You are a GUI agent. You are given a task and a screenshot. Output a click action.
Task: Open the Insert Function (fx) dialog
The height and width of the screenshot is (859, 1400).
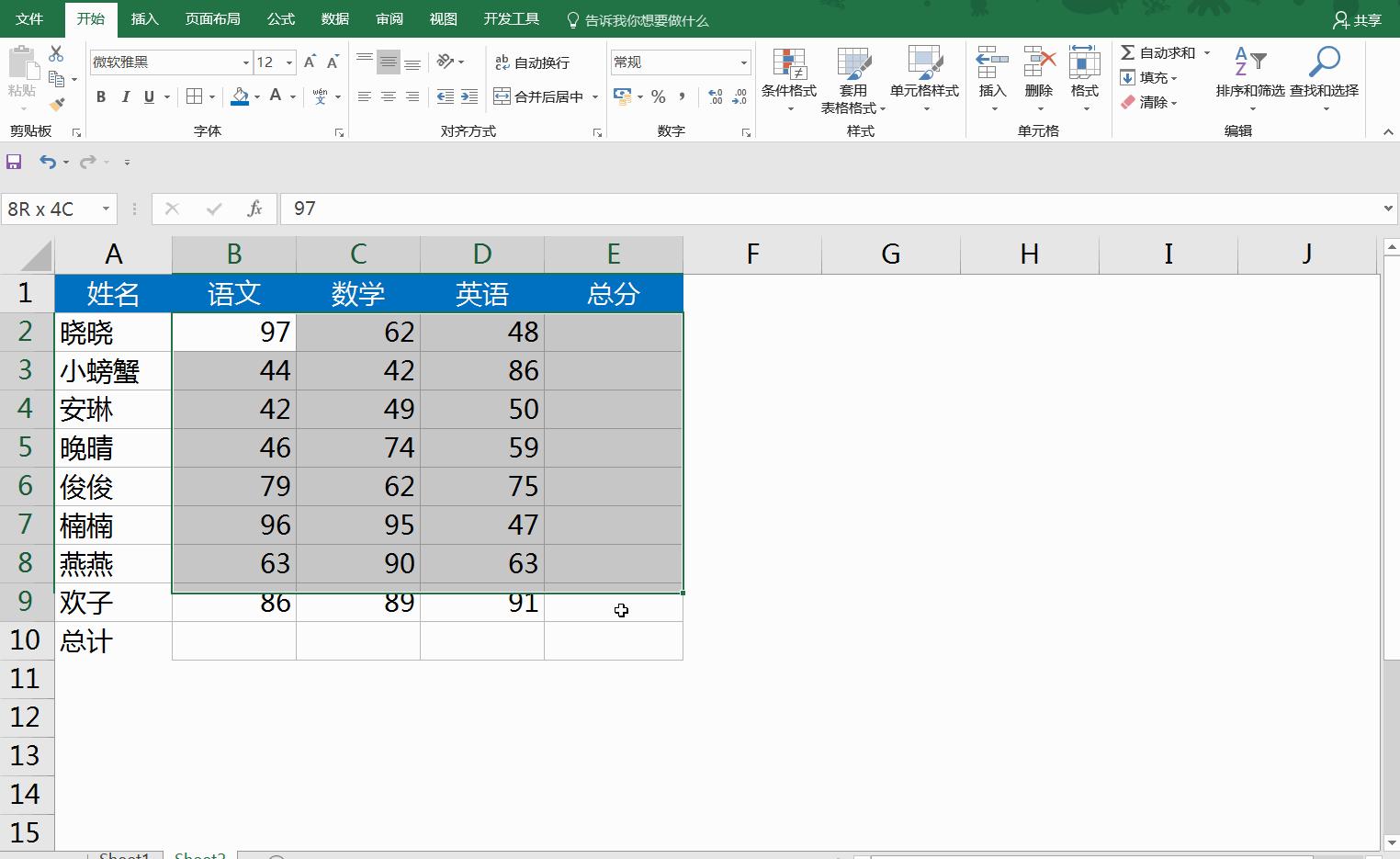[254, 209]
